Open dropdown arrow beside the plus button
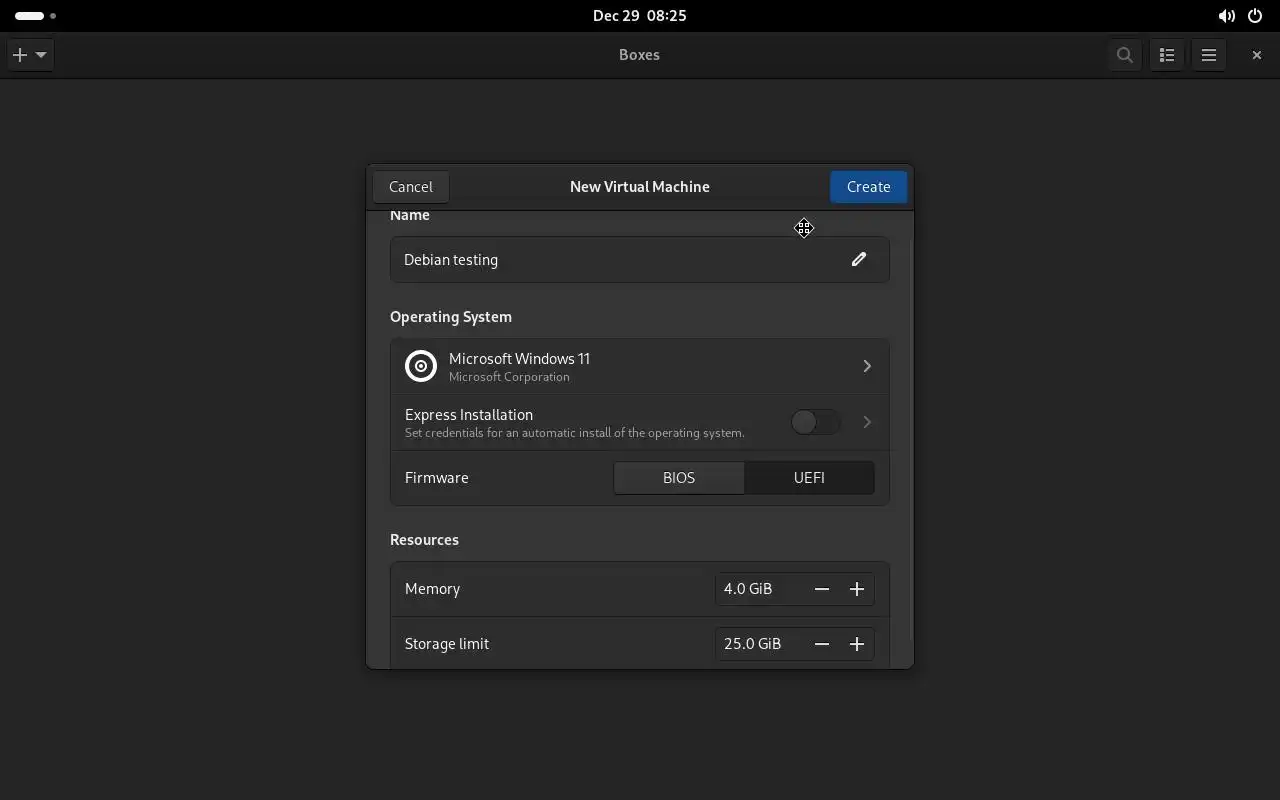 41,55
